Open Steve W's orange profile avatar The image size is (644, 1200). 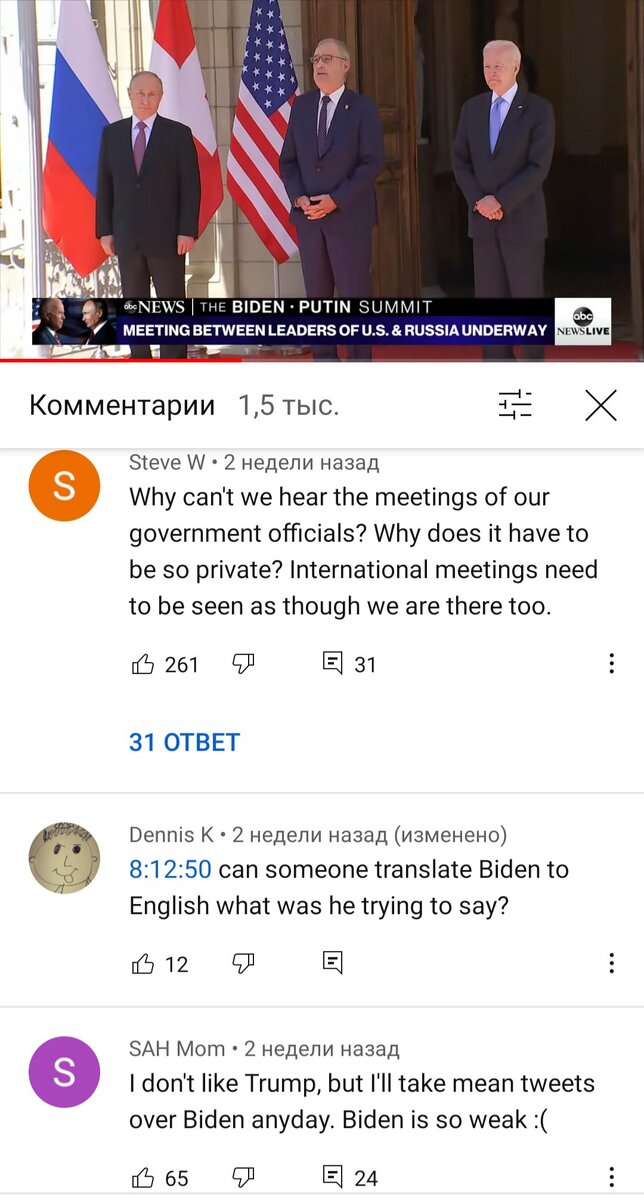coord(64,486)
